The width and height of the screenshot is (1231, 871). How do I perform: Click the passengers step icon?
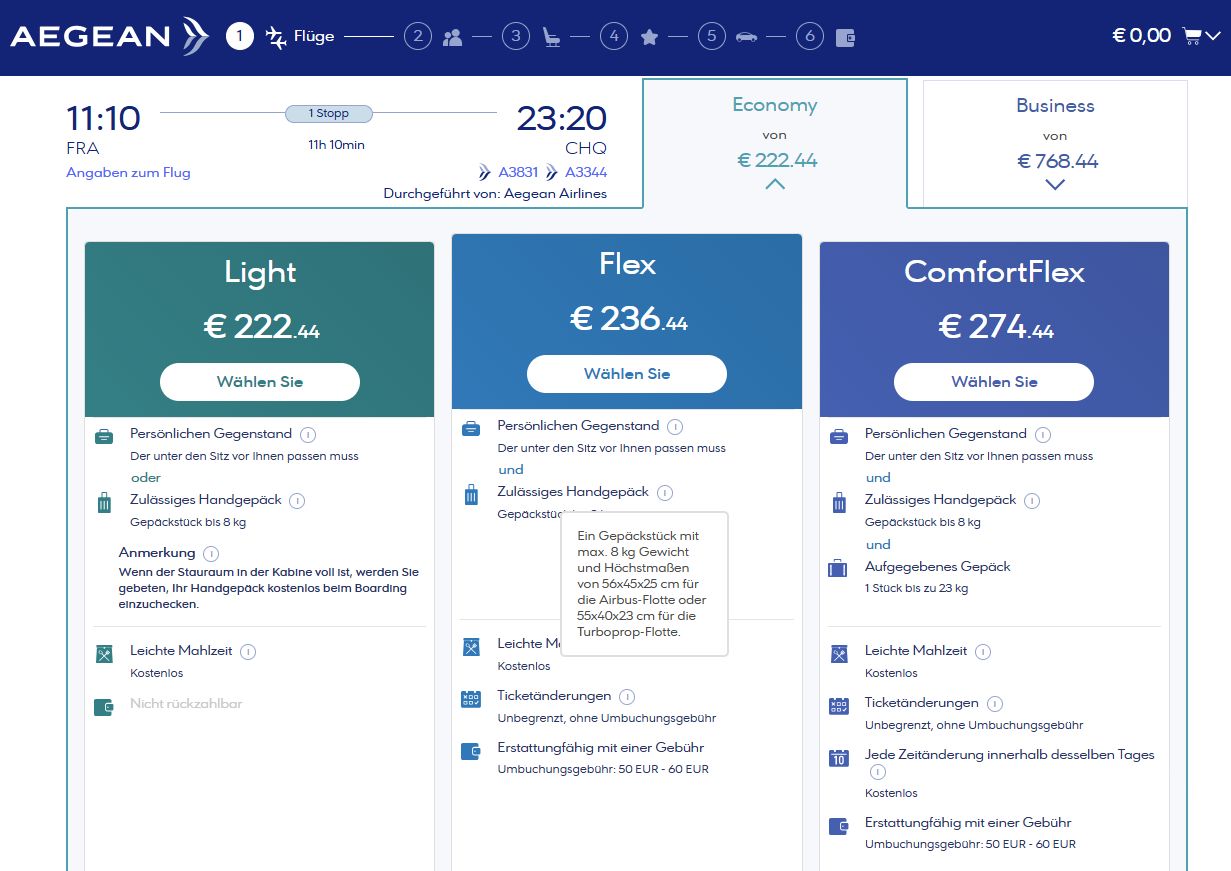click(x=453, y=38)
